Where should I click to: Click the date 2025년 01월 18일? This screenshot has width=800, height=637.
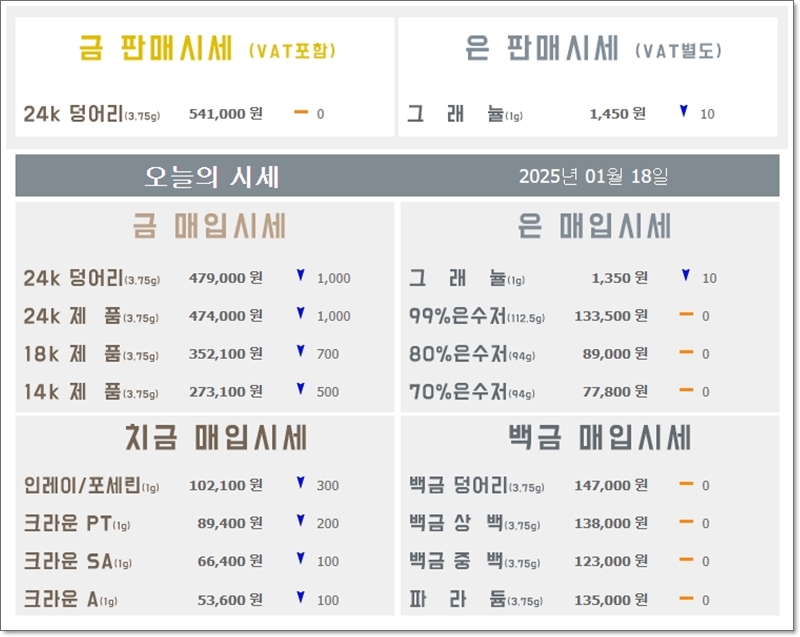pos(593,176)
